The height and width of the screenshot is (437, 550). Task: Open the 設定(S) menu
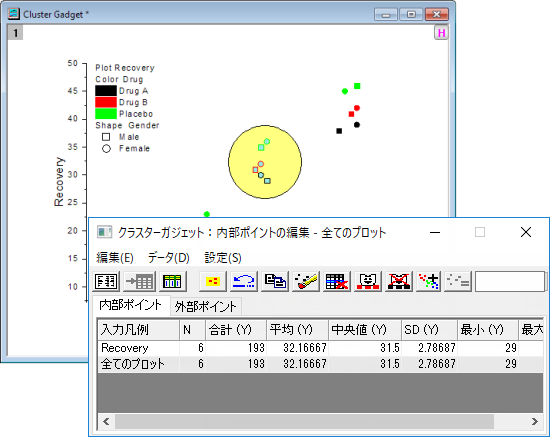point(223,258)
